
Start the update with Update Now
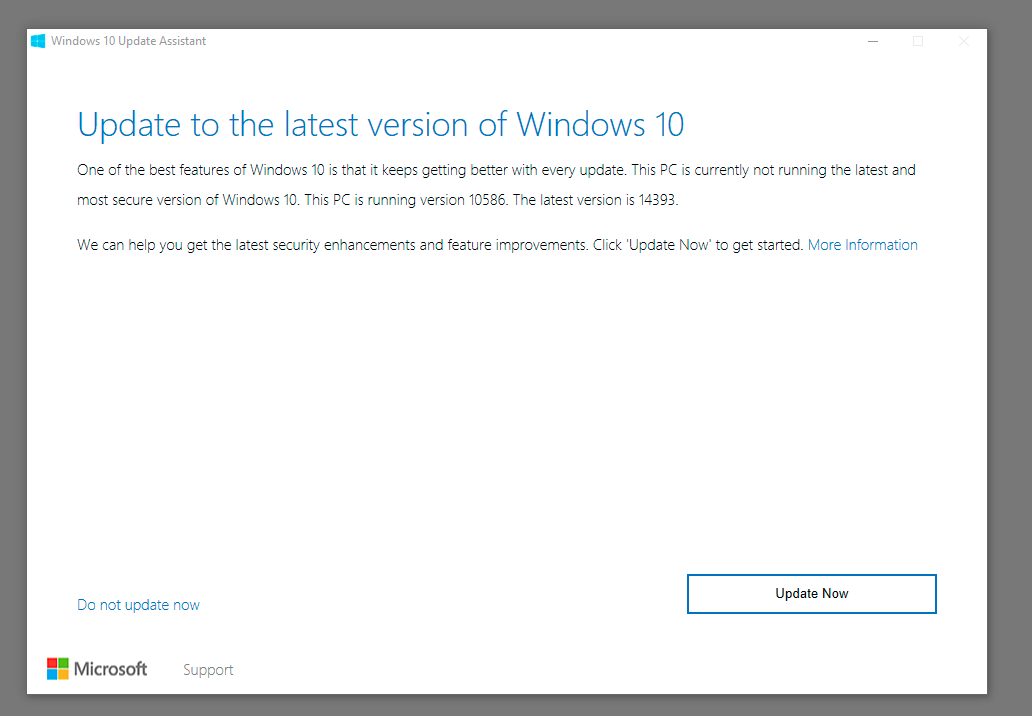811,593
